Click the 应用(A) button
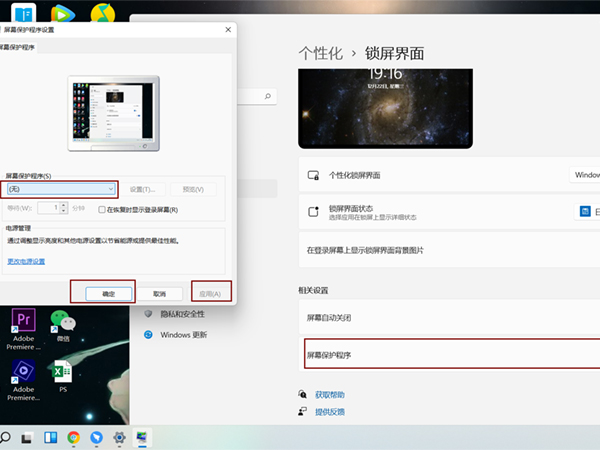600x450 pixels. pos(210,293)
